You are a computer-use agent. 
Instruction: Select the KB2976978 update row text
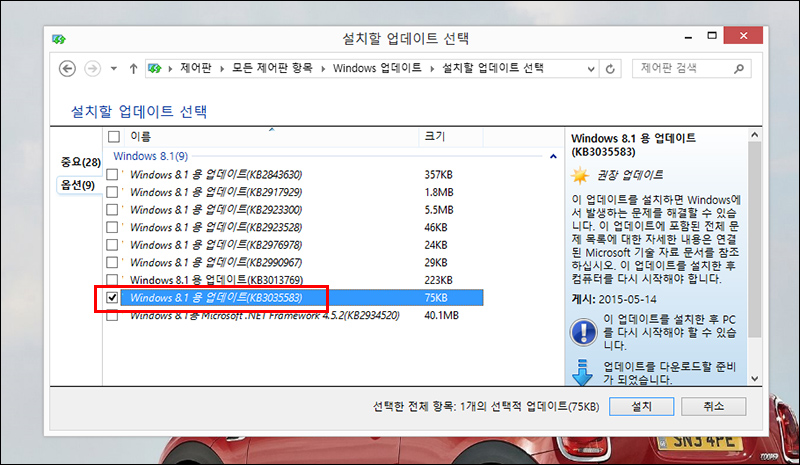point(216,245)
